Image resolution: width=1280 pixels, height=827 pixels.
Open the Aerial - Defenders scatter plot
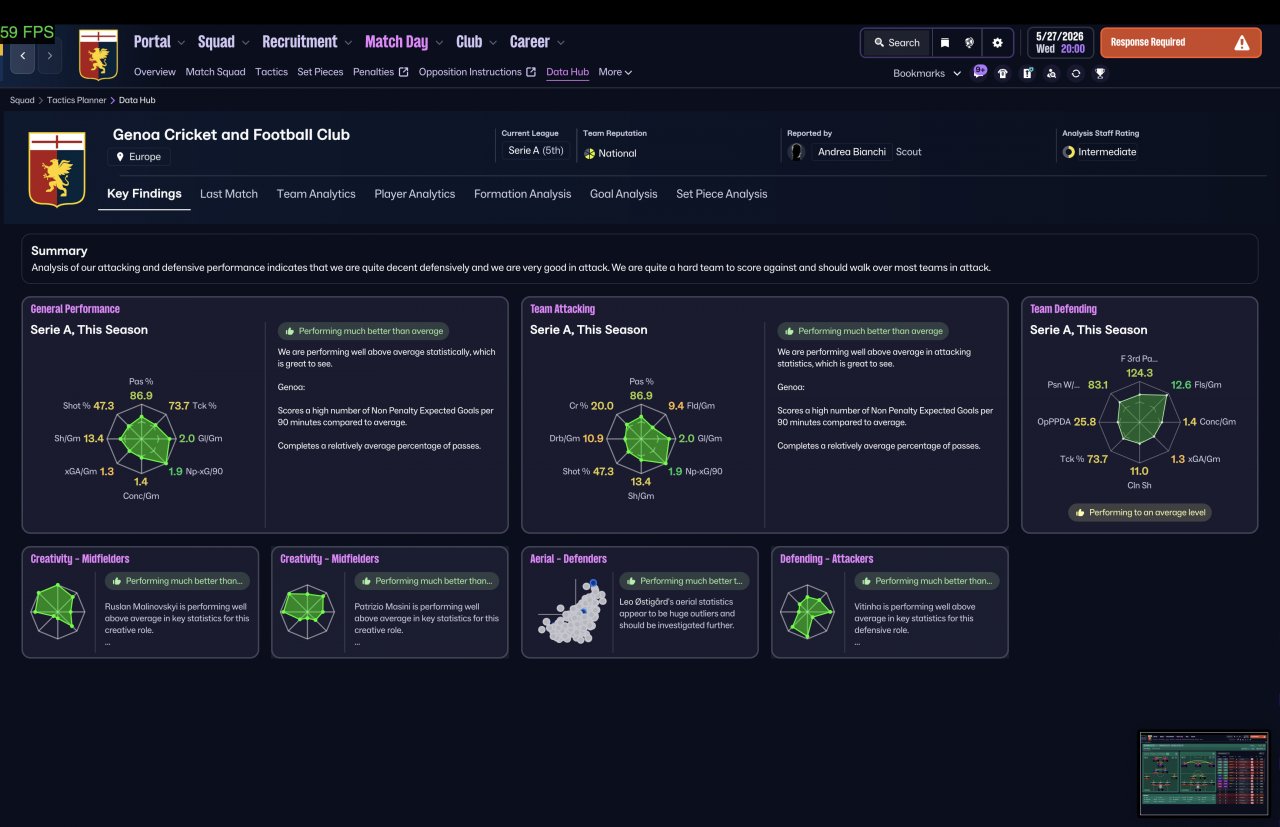(573, 610)
